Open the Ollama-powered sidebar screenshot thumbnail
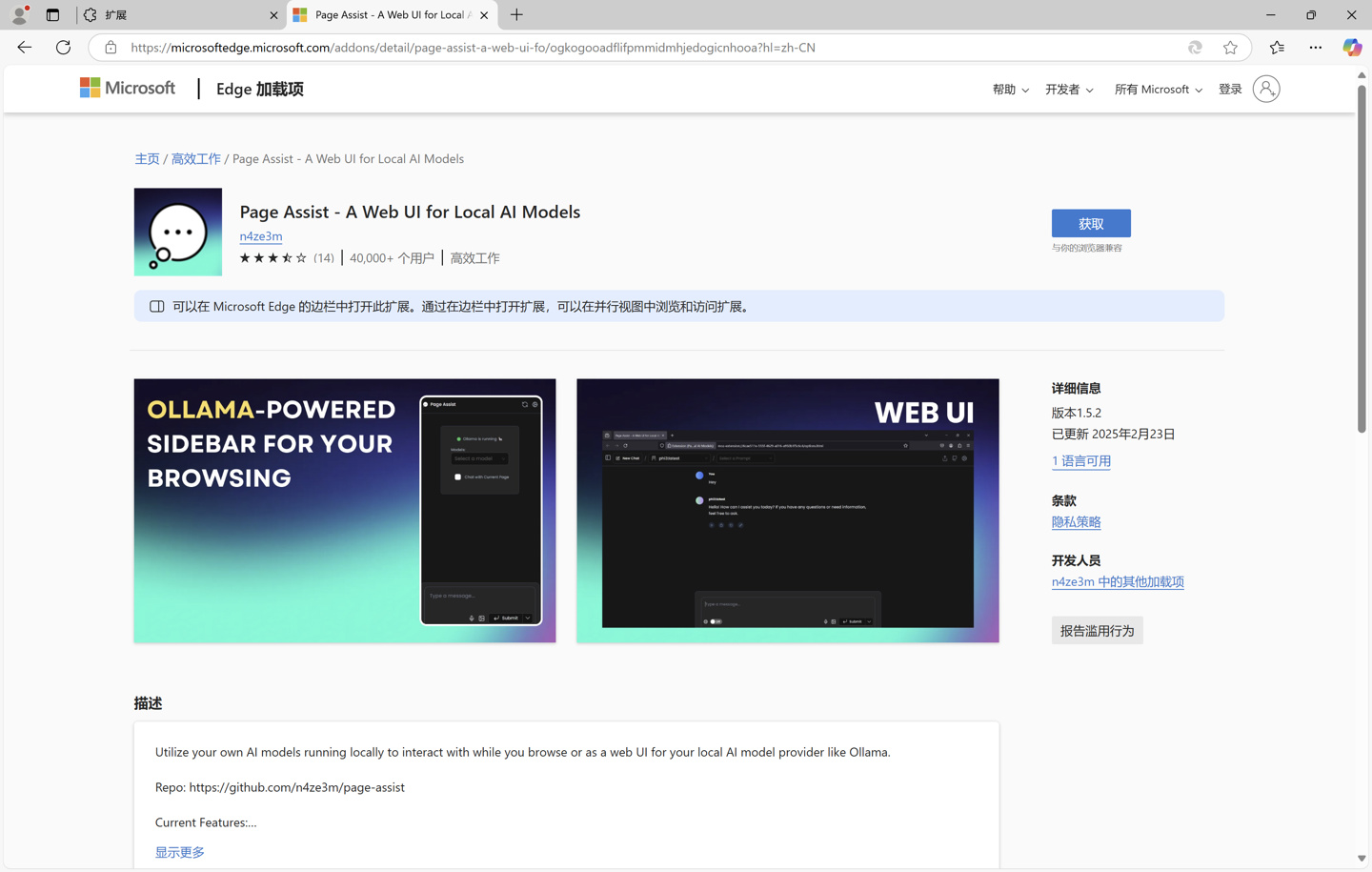 click(x=344, y=510)
